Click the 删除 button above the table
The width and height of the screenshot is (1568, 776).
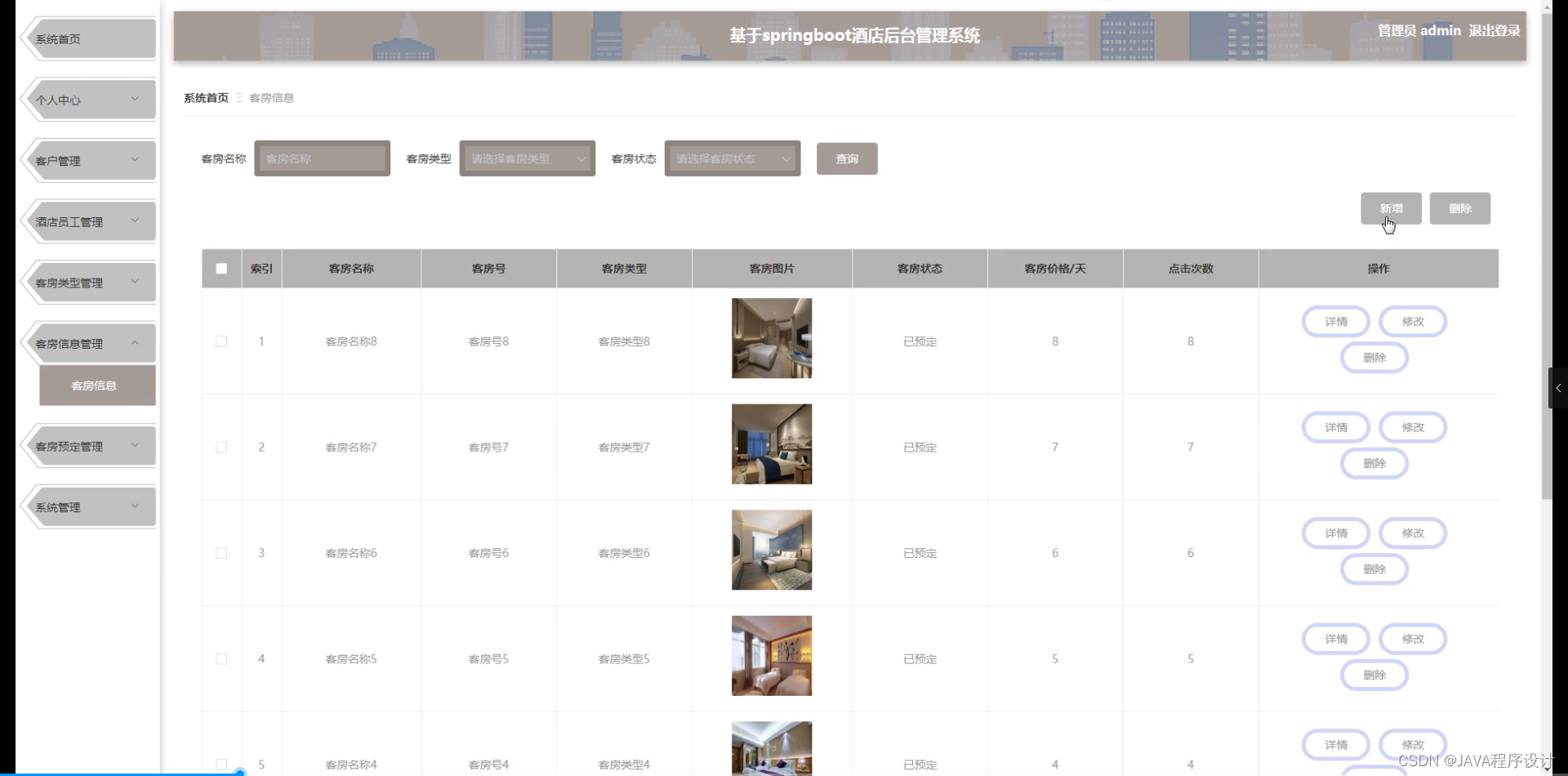pyautogui.click(x=1460, y=208)
